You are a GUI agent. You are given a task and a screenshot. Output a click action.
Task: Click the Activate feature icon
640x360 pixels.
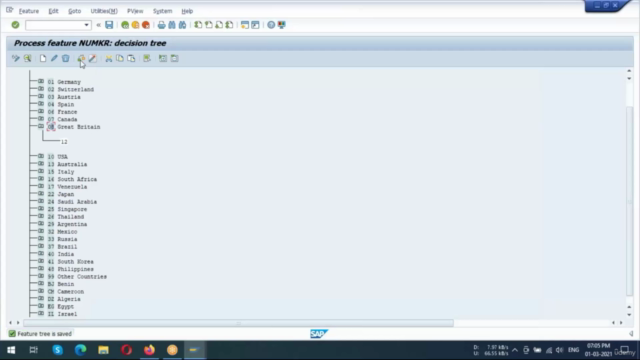pyautogui.click(x=81, y=58)
